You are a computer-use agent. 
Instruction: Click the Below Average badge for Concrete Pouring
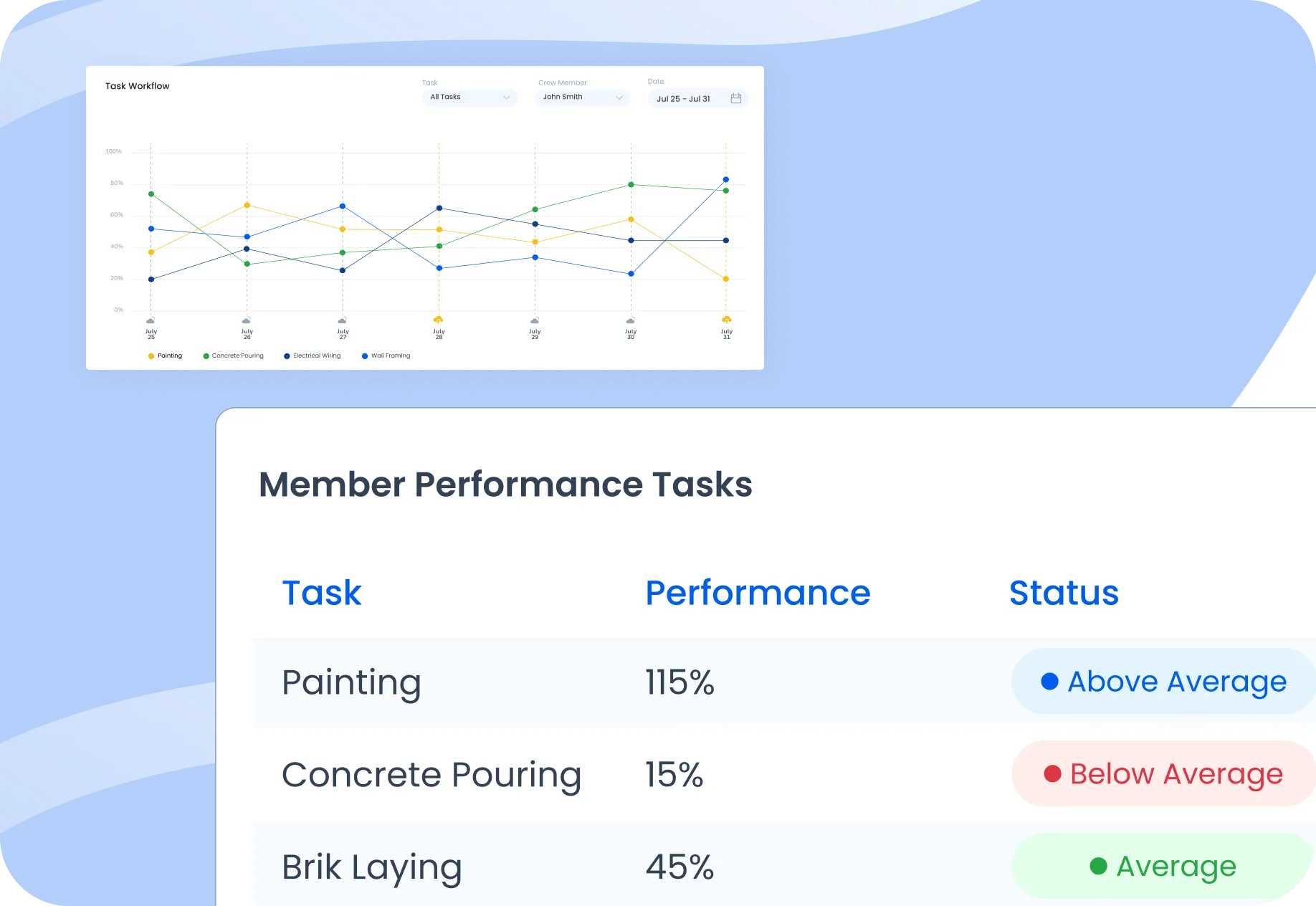(x=1161, y=773)
